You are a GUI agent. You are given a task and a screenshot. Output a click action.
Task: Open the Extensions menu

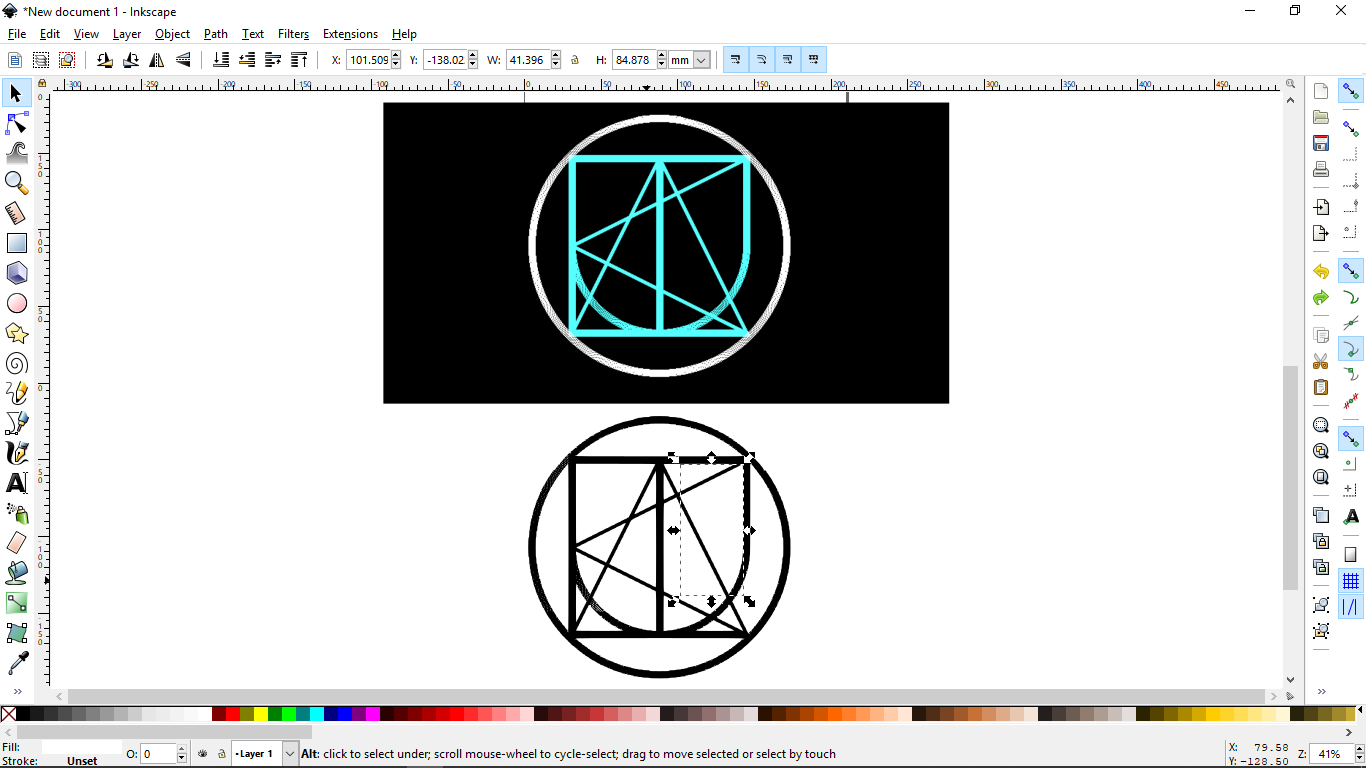click(350, 34)
